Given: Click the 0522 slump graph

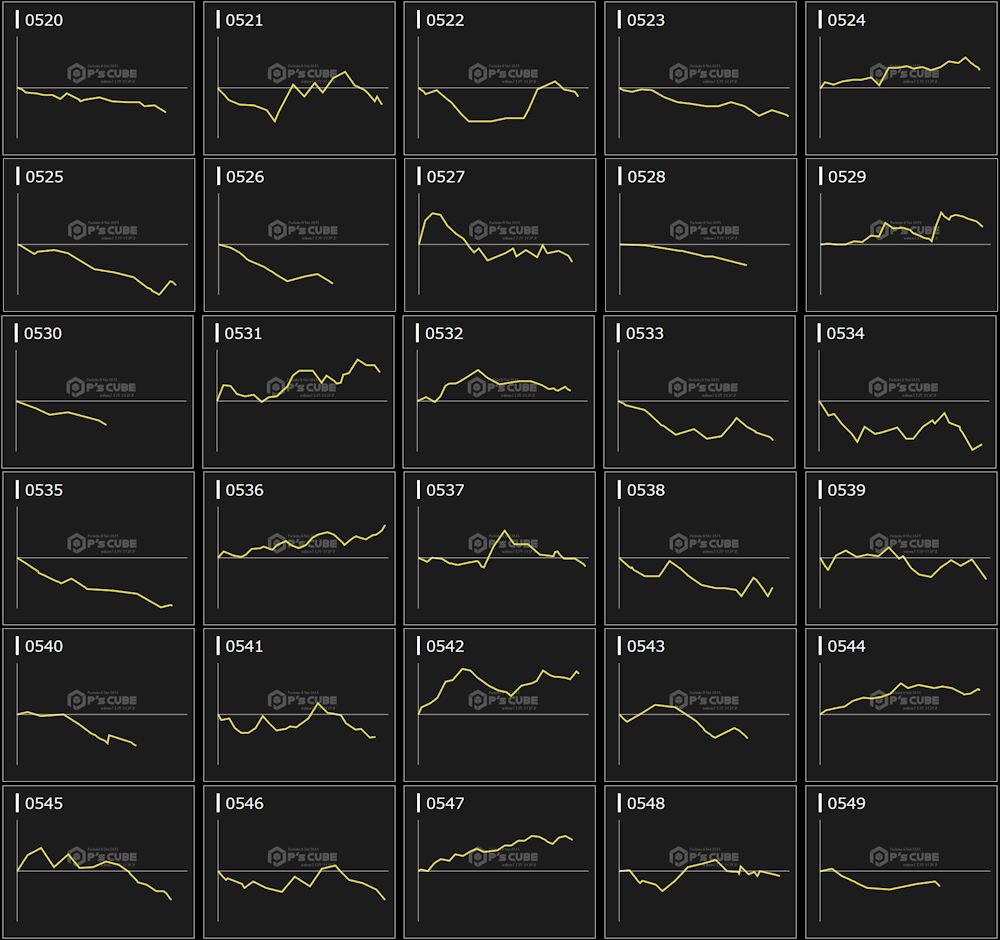Looking at the screenshot, I should coord(499,78).
